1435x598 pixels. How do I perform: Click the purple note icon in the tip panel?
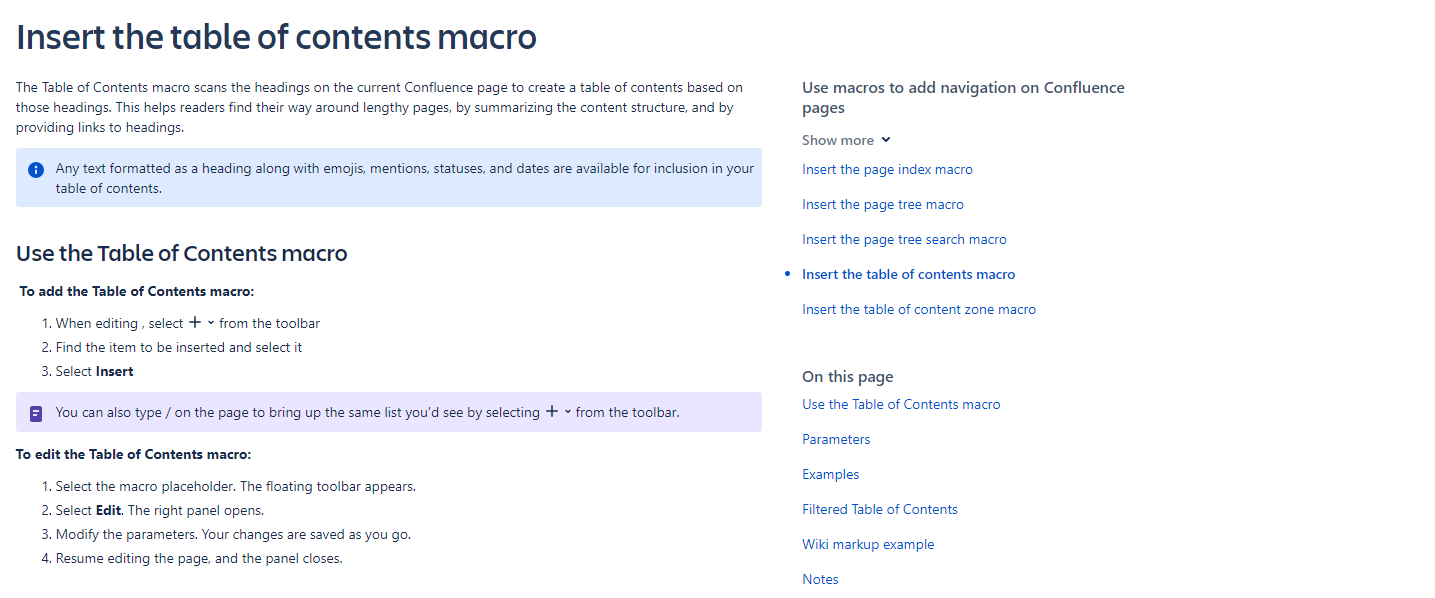point(35,412)
